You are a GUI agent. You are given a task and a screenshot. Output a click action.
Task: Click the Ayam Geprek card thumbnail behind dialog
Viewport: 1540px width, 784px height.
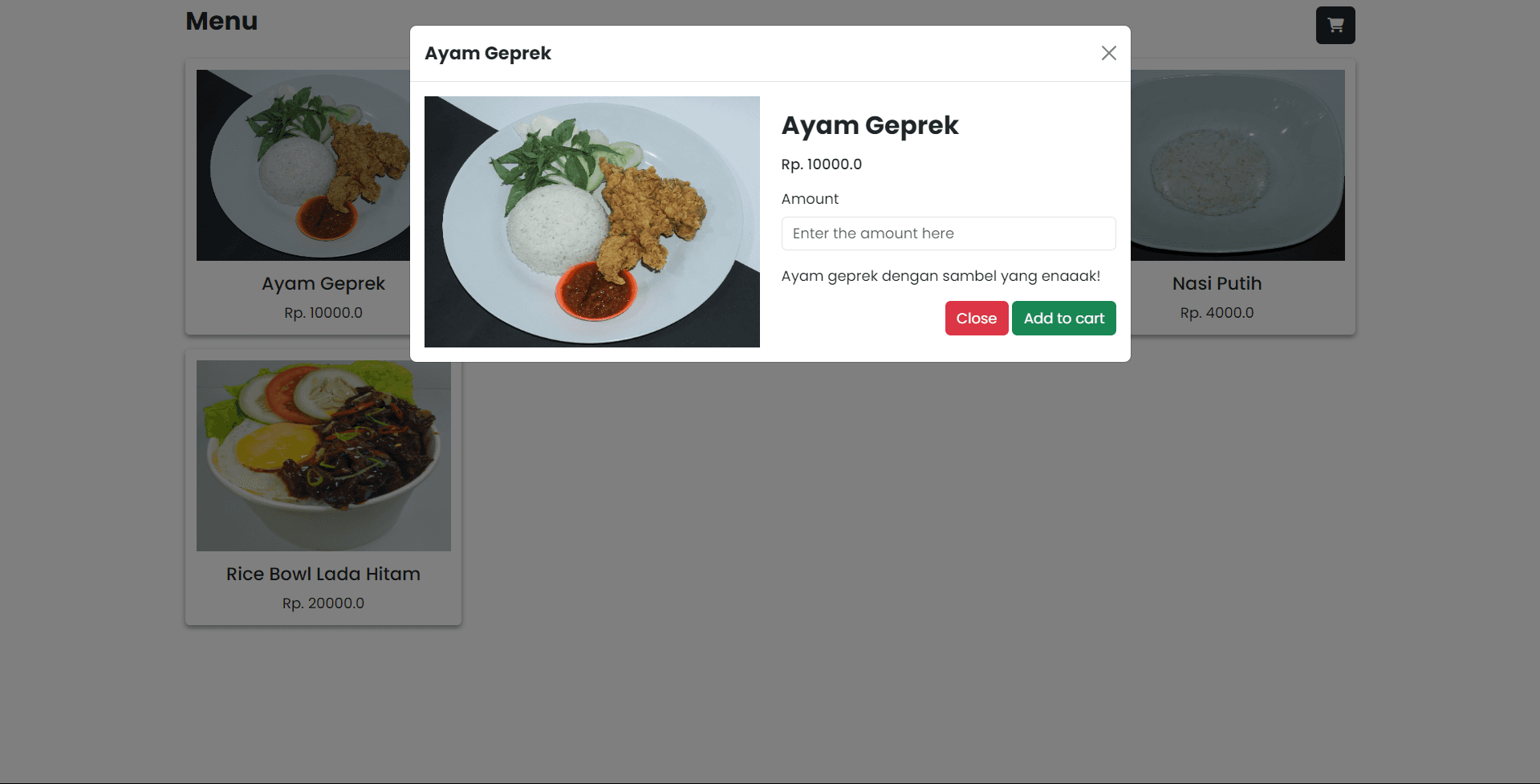[303, 165]
